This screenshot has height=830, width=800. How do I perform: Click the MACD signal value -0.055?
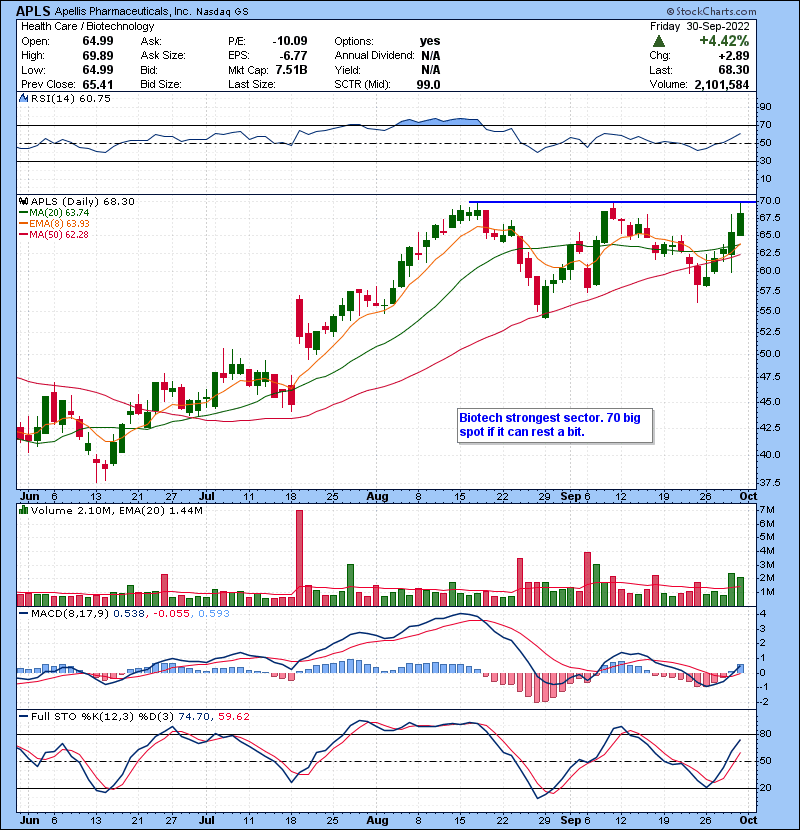(x=172, y=613)
